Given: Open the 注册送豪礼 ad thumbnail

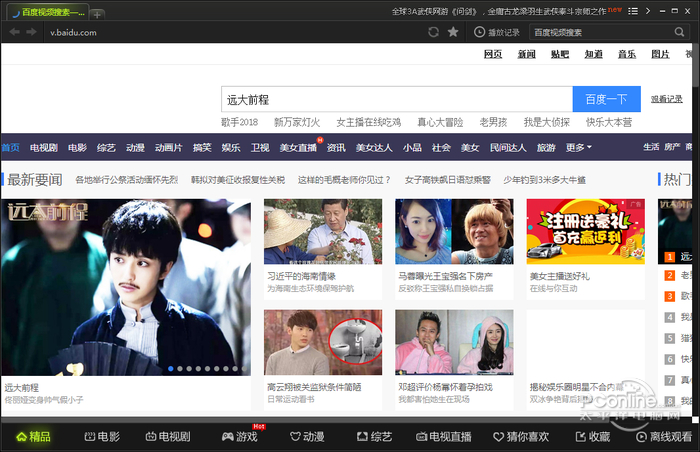Looking at the screenshot, I should tap(586, 231).
